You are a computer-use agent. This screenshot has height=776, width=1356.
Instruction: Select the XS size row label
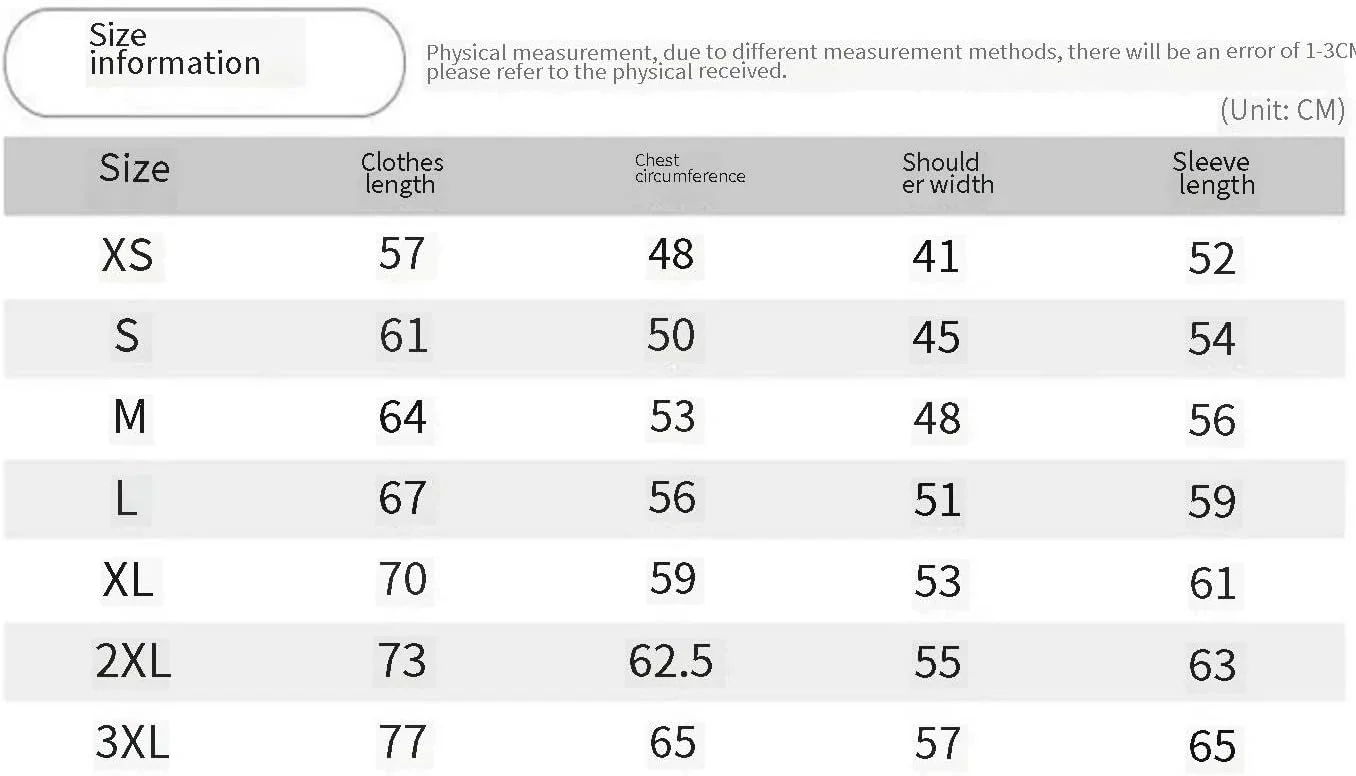point(128,256)
